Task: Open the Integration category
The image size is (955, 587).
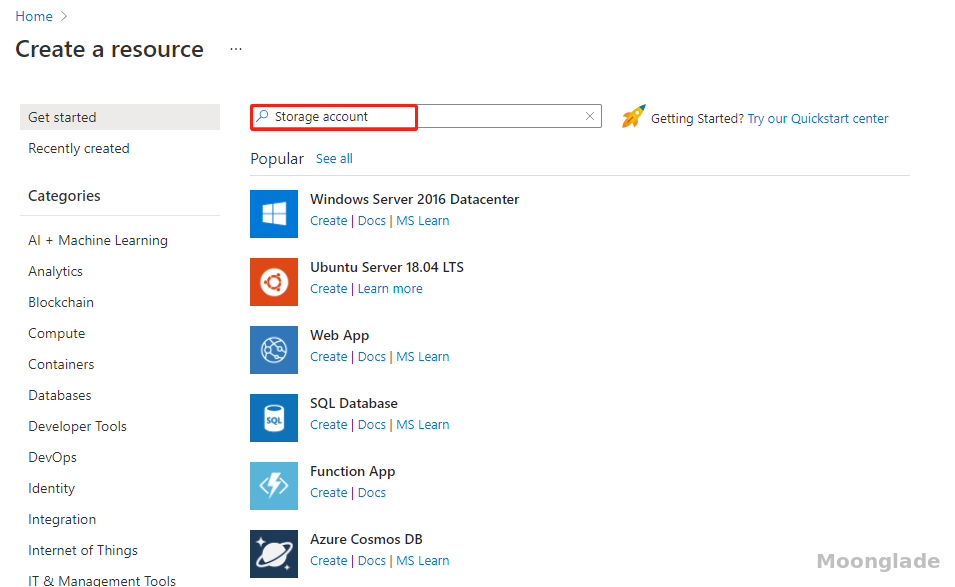Action: coord(62,519)
